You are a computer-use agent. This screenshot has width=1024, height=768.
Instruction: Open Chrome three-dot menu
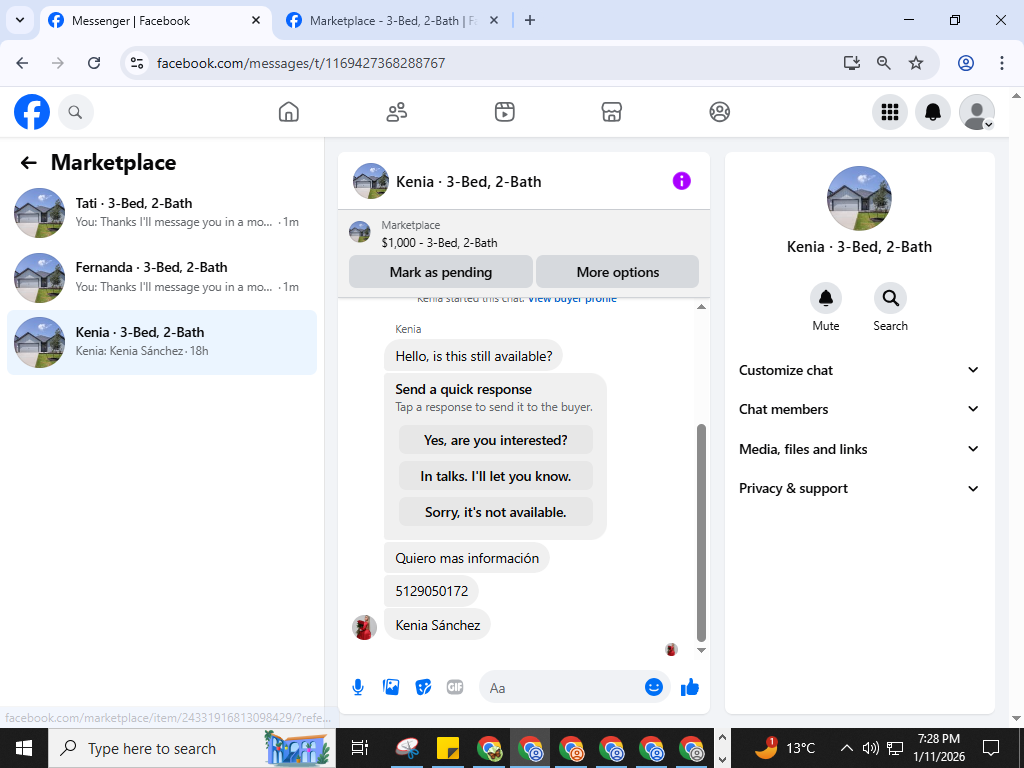1002,63
